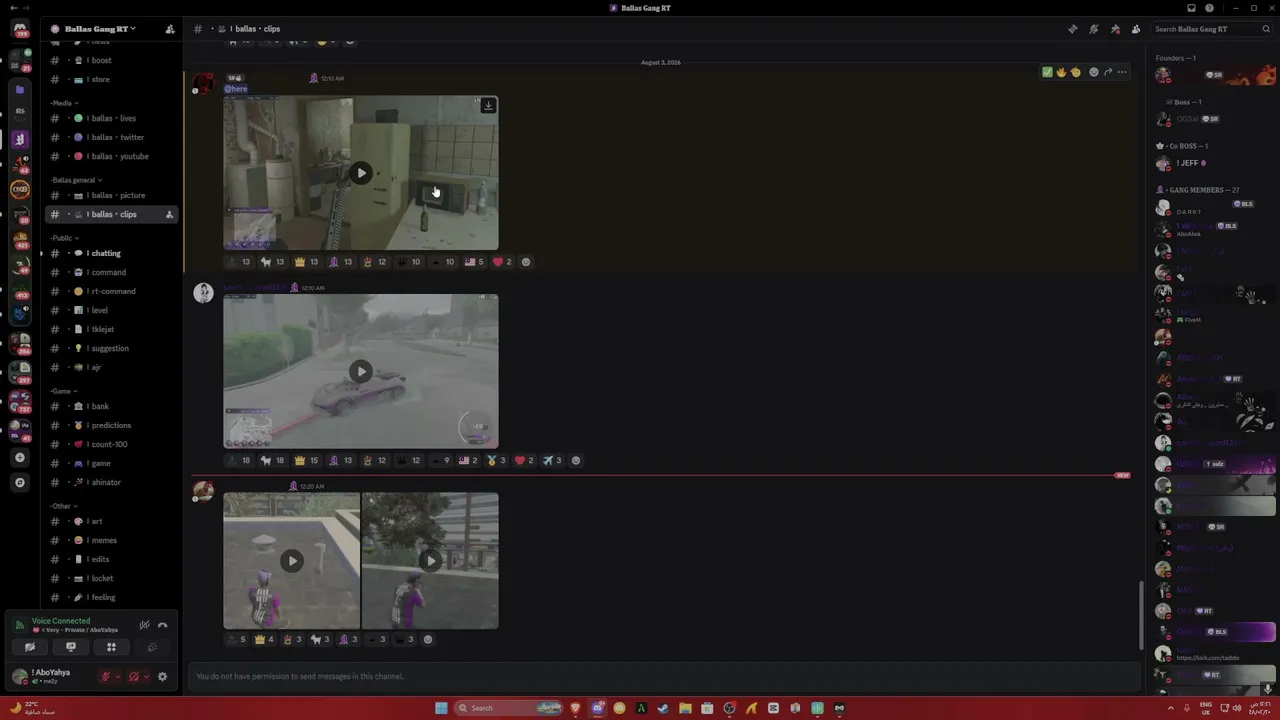Toggle microphone mute in the user panel

(x=105, y=677)
